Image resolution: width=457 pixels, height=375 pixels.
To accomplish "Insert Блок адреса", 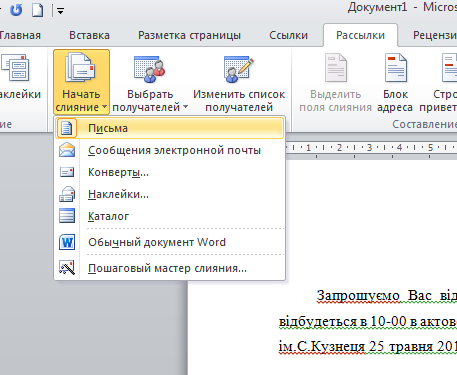I will 395,83.
